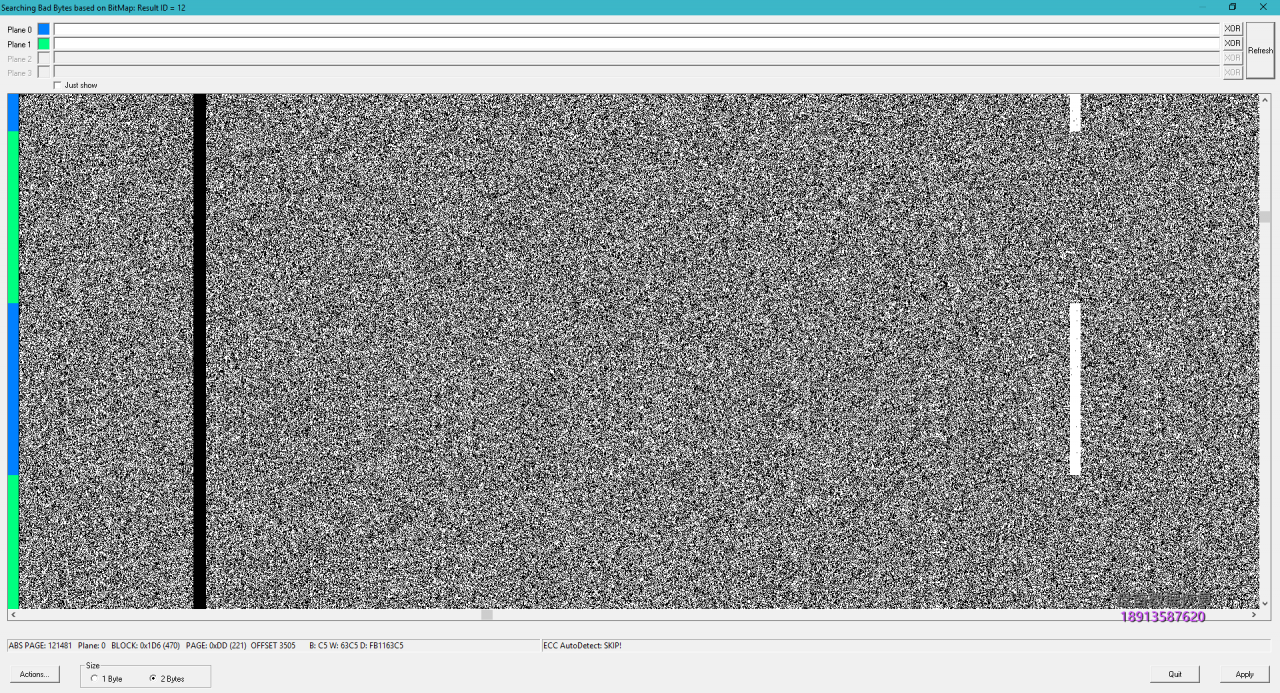Screen dimensions: 1280x693
Task: Select the 2 Bytes size option
Action: [x=152, y=679]
